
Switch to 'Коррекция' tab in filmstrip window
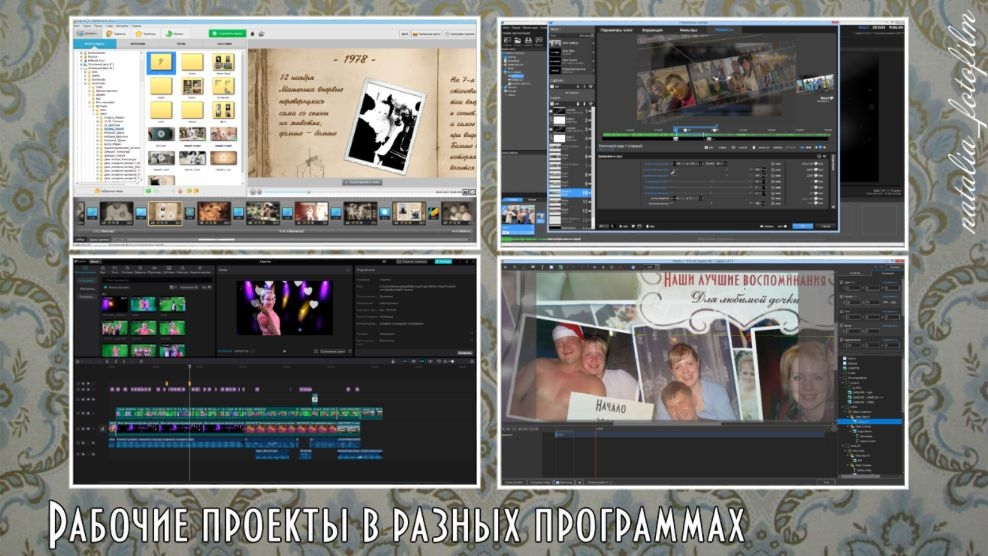pyautogui.click(x=652, y=30)
